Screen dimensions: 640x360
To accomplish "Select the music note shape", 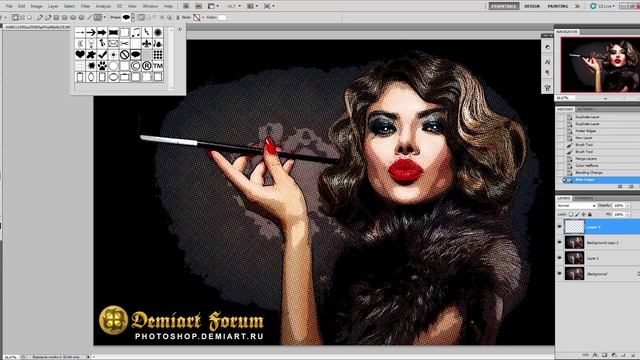I will 136,32.
